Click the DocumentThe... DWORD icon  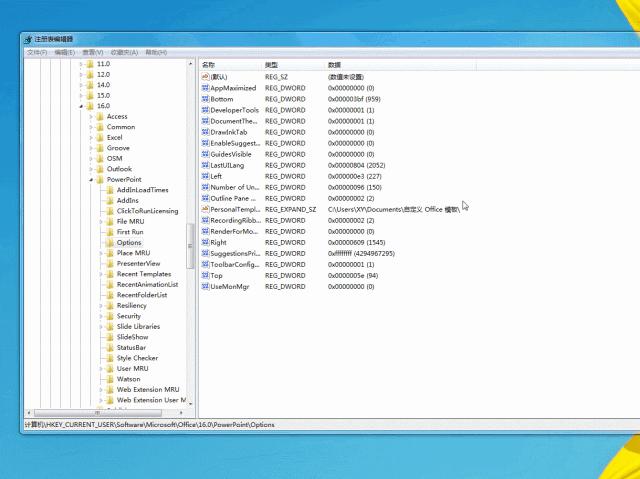pyautogui.click(x=205, y=121)
